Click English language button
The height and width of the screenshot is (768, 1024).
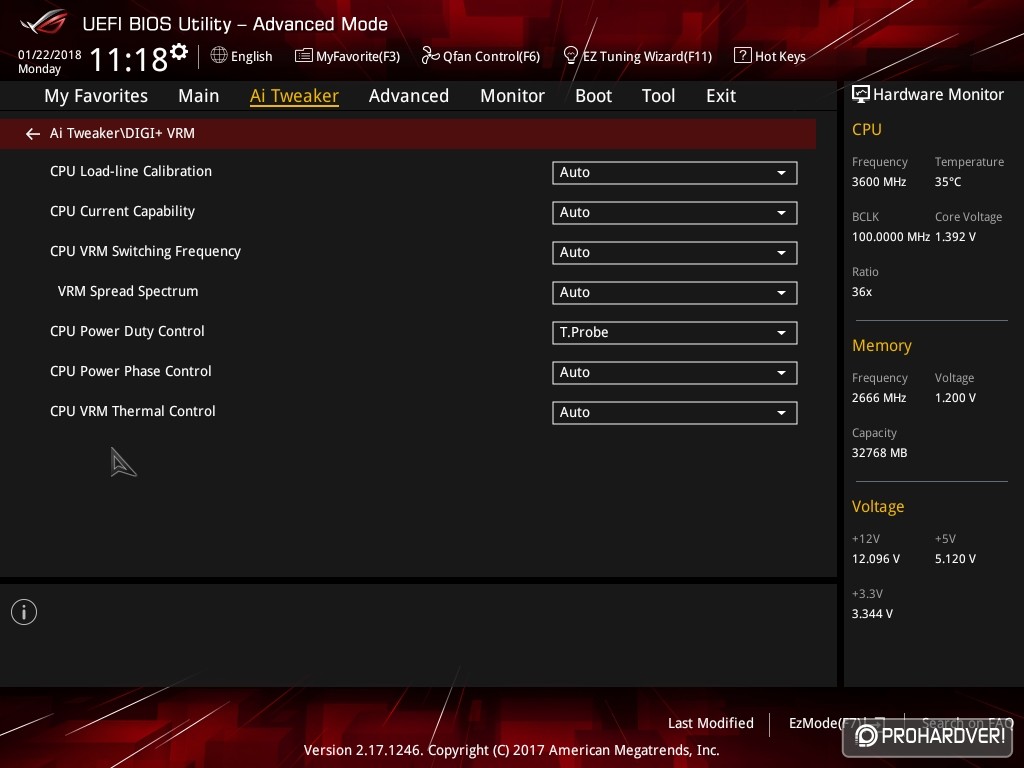coord(251,57)
